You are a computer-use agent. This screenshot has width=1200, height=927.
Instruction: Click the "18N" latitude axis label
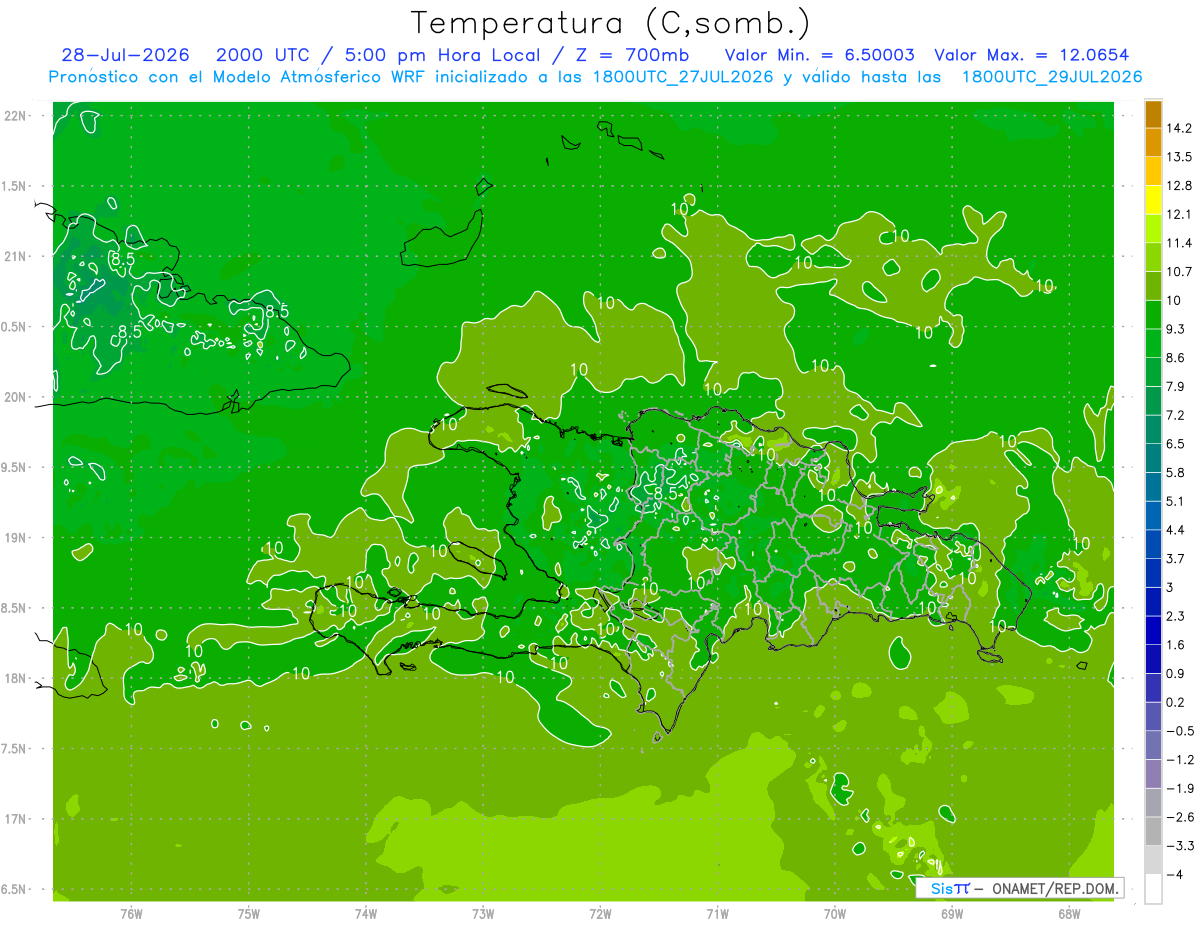(15, 679)
